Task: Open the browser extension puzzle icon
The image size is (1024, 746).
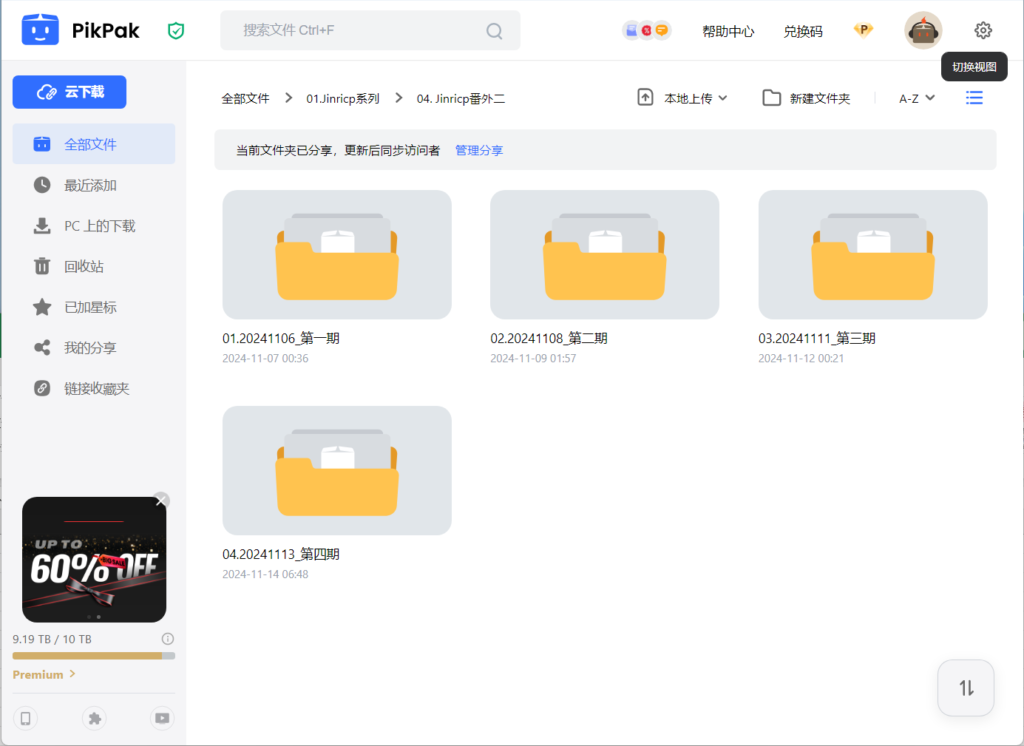Action: click(94, 718)
